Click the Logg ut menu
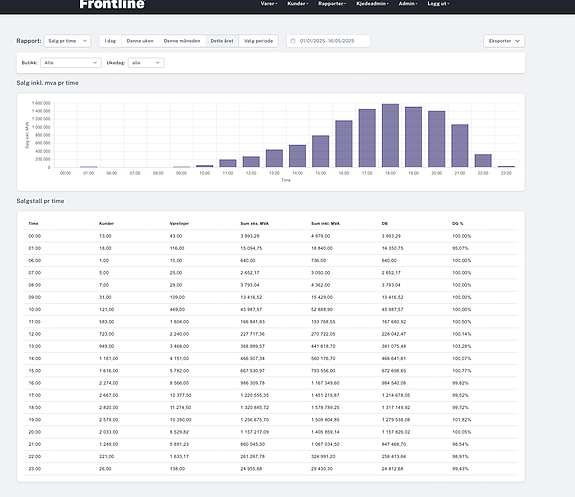This screenshot has width=575, height=497. (x=438, y=4)
